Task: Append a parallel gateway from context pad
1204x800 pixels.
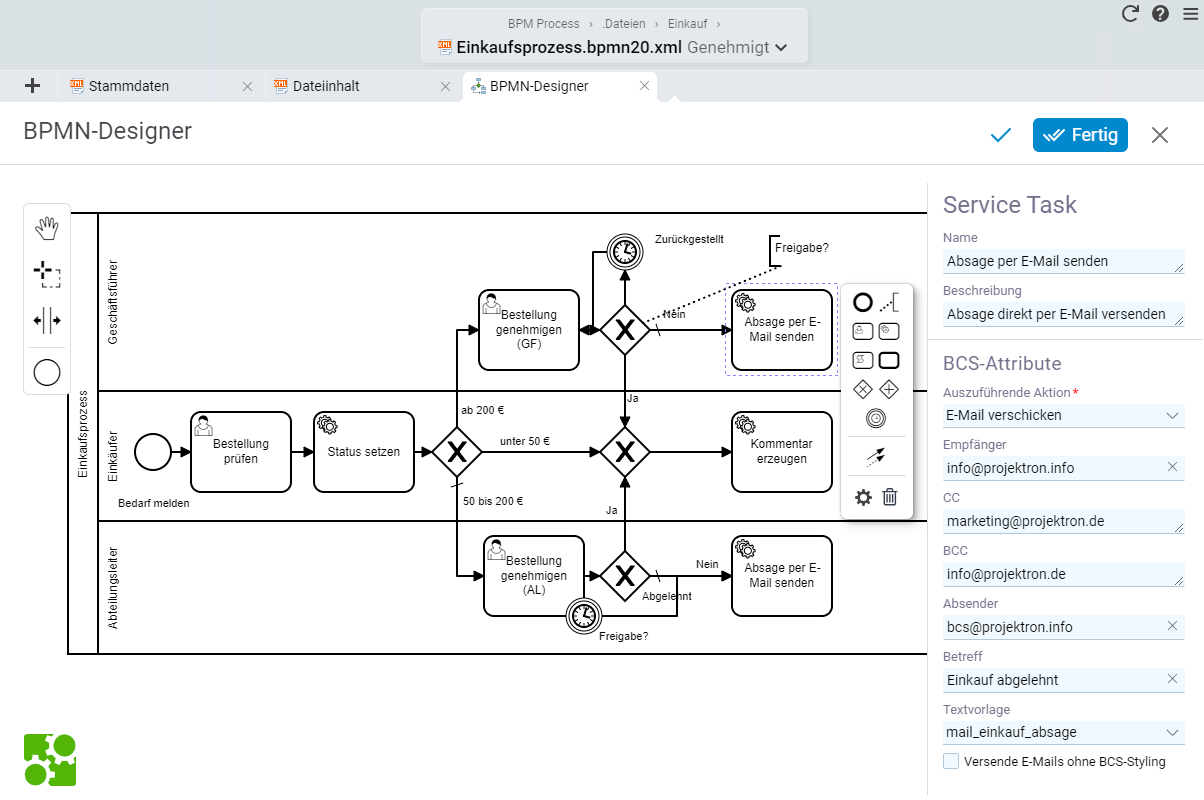Action: pos(890,389)
